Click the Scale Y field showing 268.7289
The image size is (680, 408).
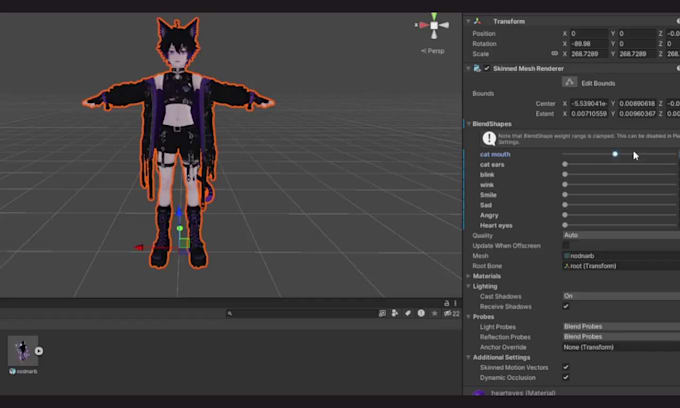[637, 54]
